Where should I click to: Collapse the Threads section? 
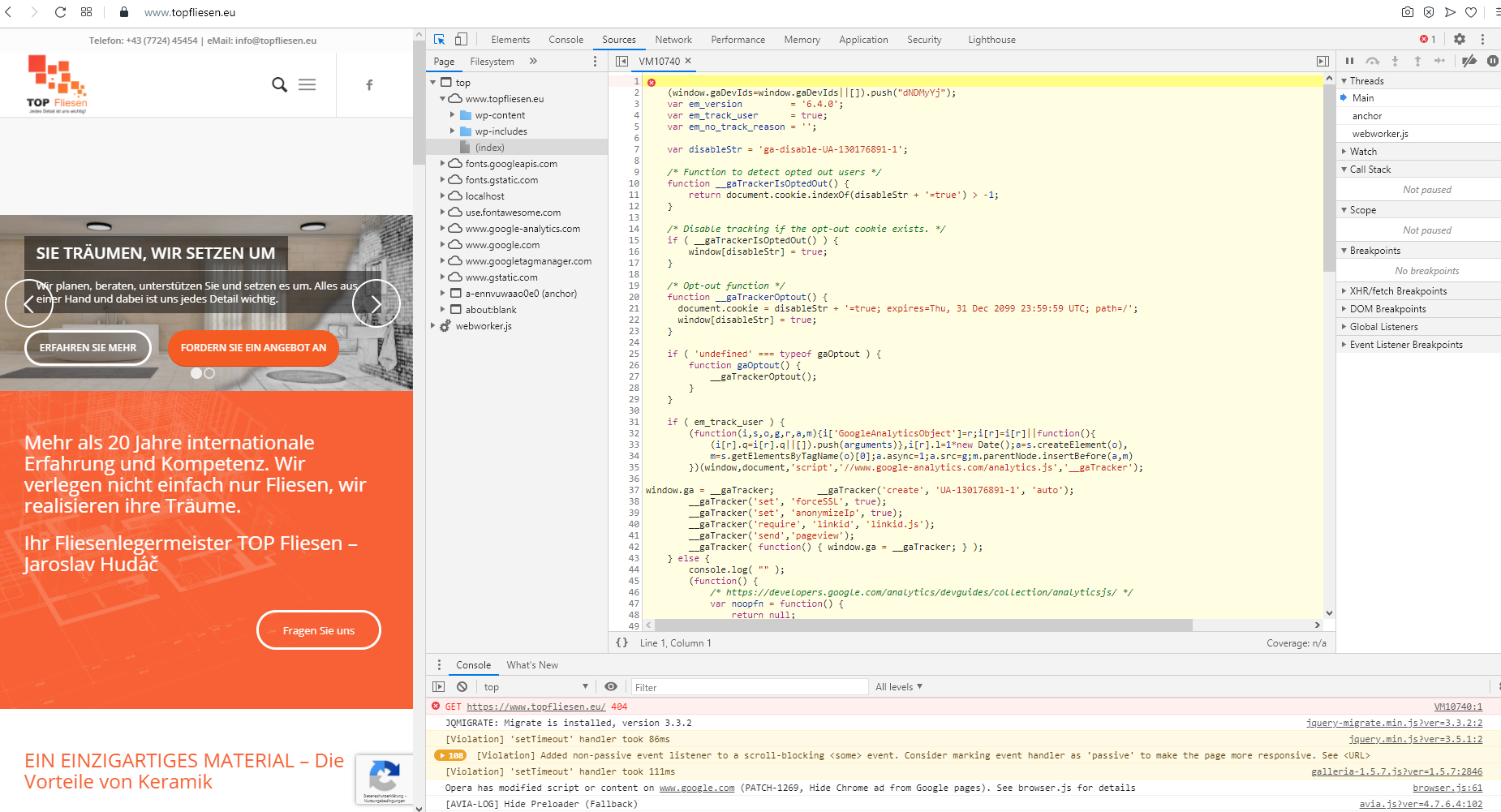pos(1344,81)
